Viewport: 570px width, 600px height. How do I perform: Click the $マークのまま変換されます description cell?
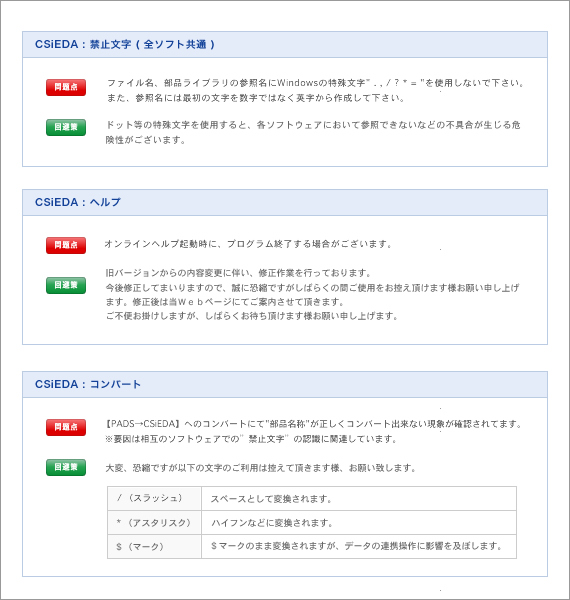pyautogui.click(x=359, y=547)
